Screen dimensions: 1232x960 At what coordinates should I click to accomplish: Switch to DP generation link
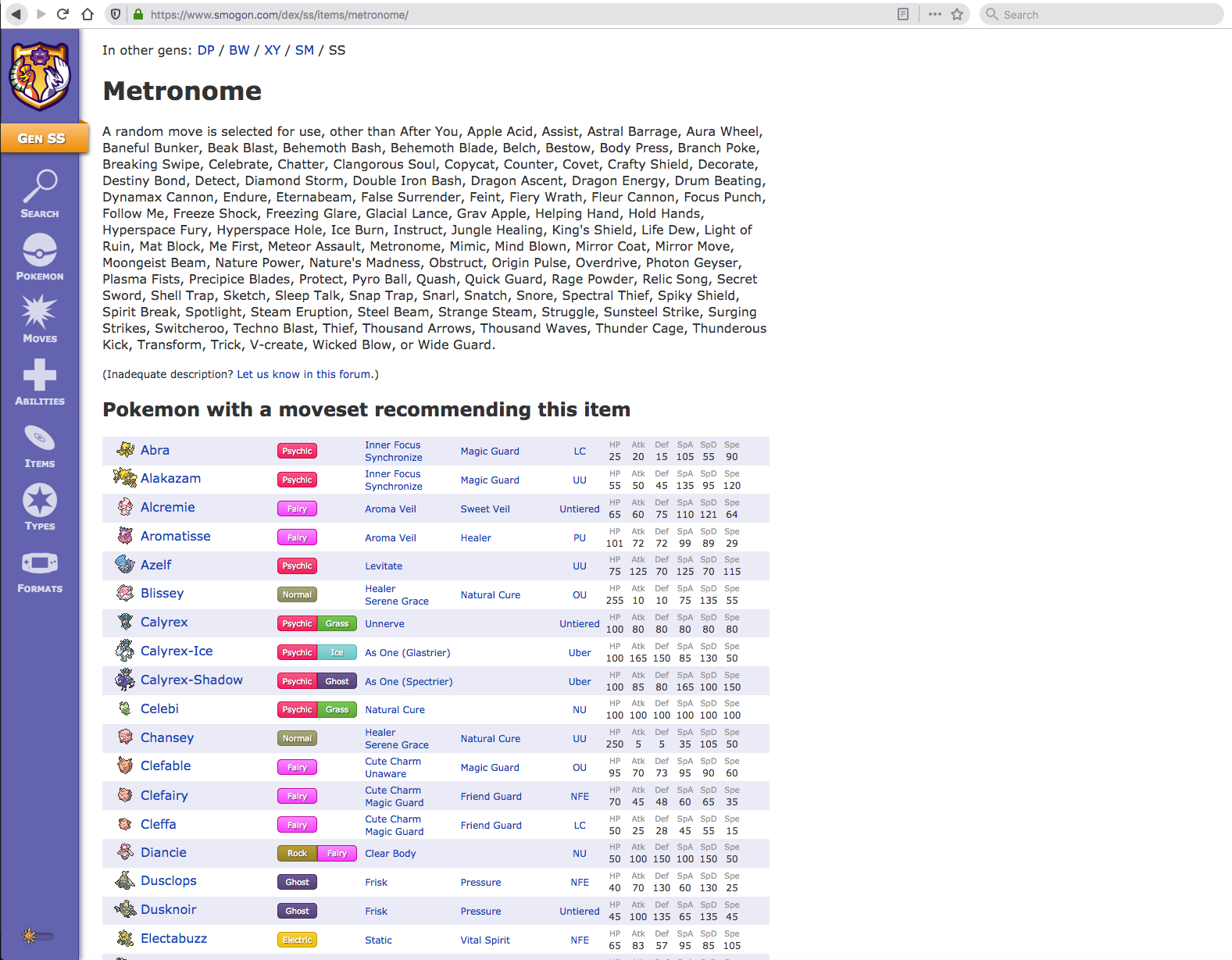point(206,50)
